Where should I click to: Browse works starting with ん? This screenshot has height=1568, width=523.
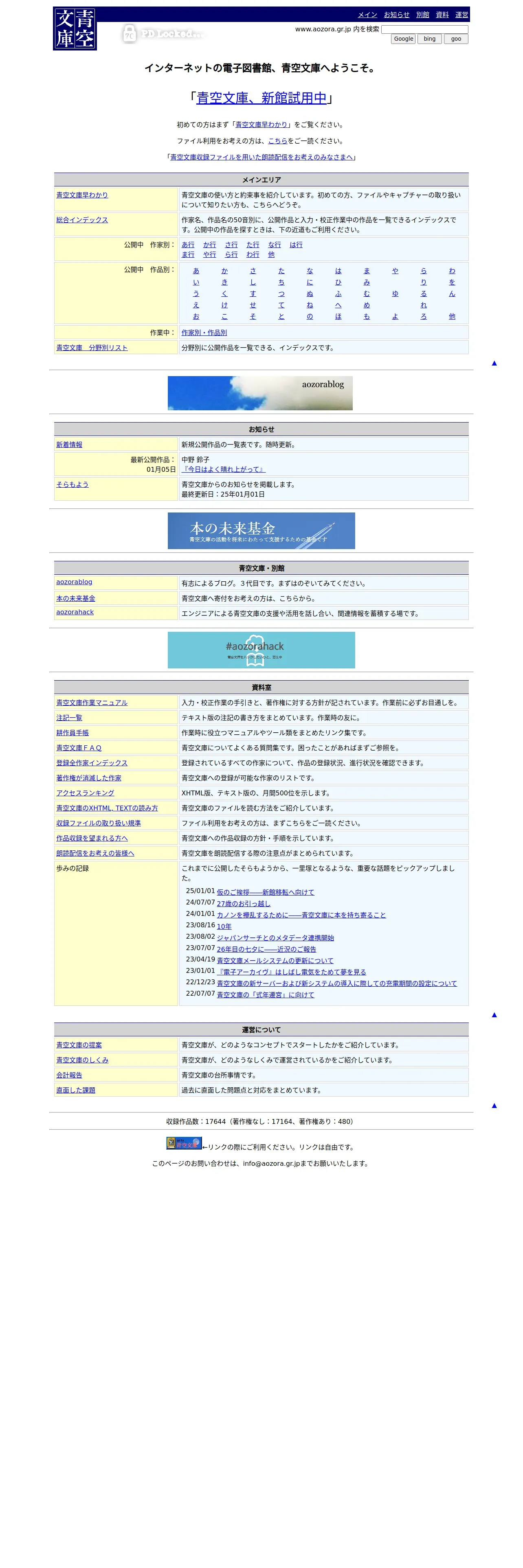[452, 293]
